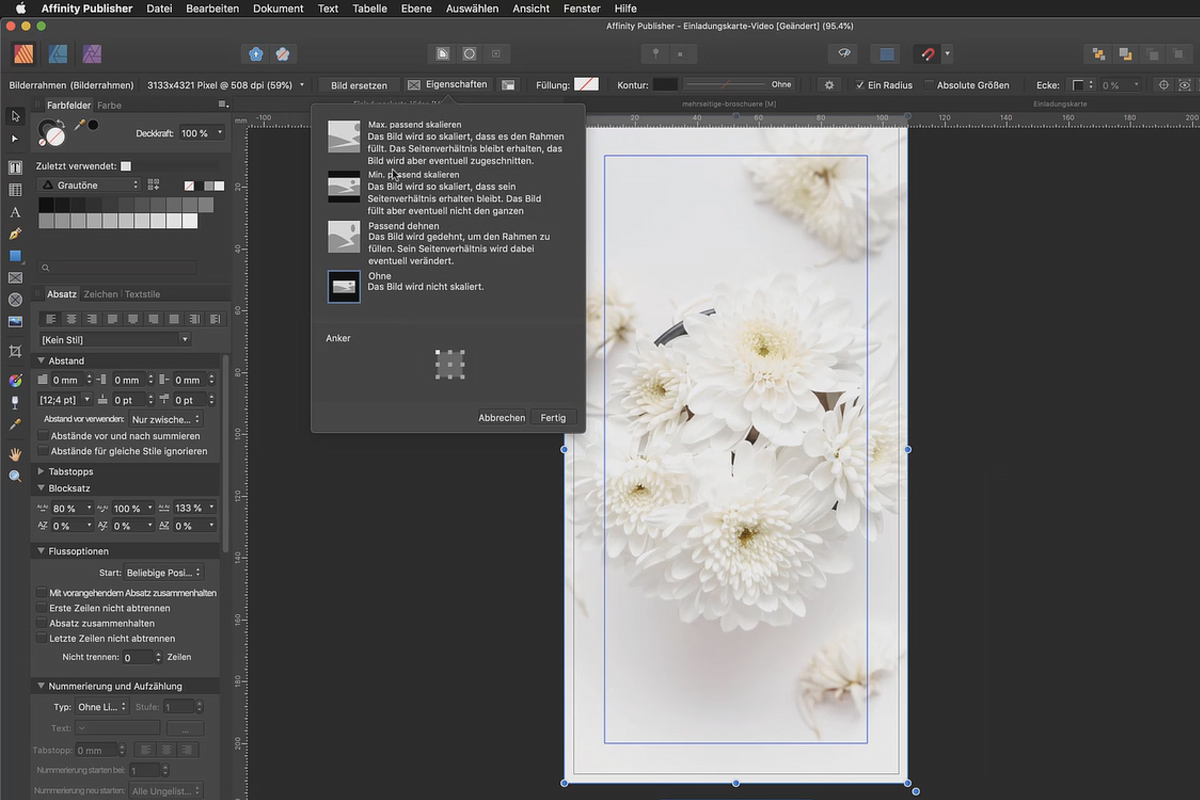The height and width of the screenshot is (800, 1200).
Task: Open the Ebene menu
Action: coord(416,8)
